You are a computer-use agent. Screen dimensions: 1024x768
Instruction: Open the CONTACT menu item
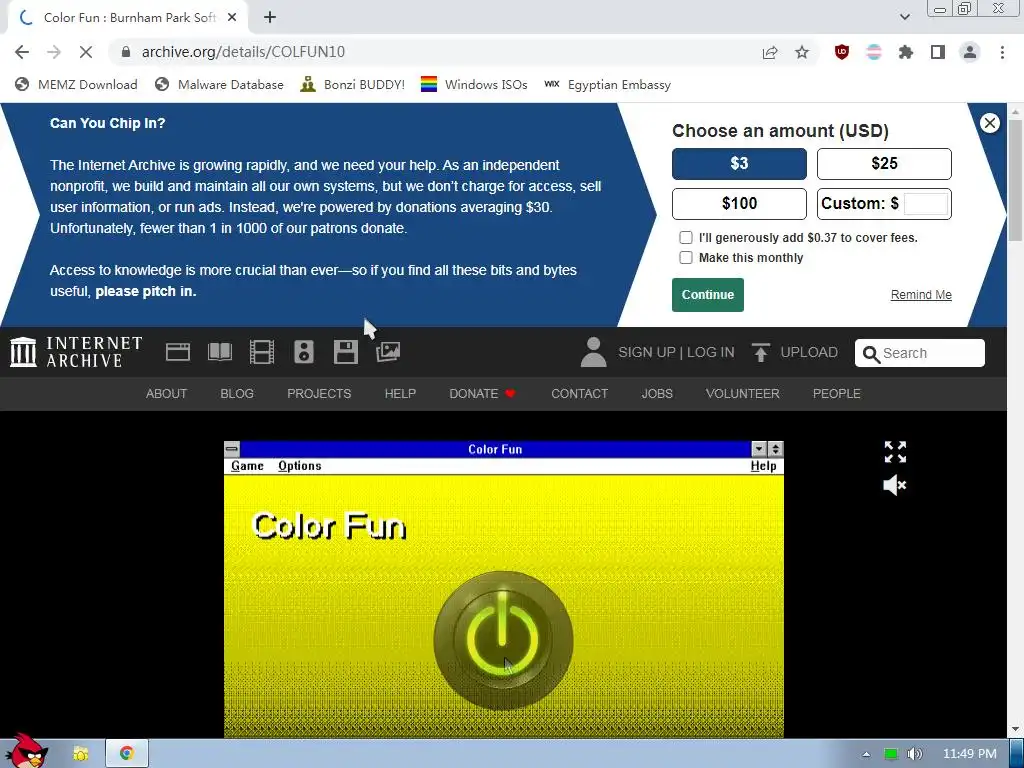point(579,394)
